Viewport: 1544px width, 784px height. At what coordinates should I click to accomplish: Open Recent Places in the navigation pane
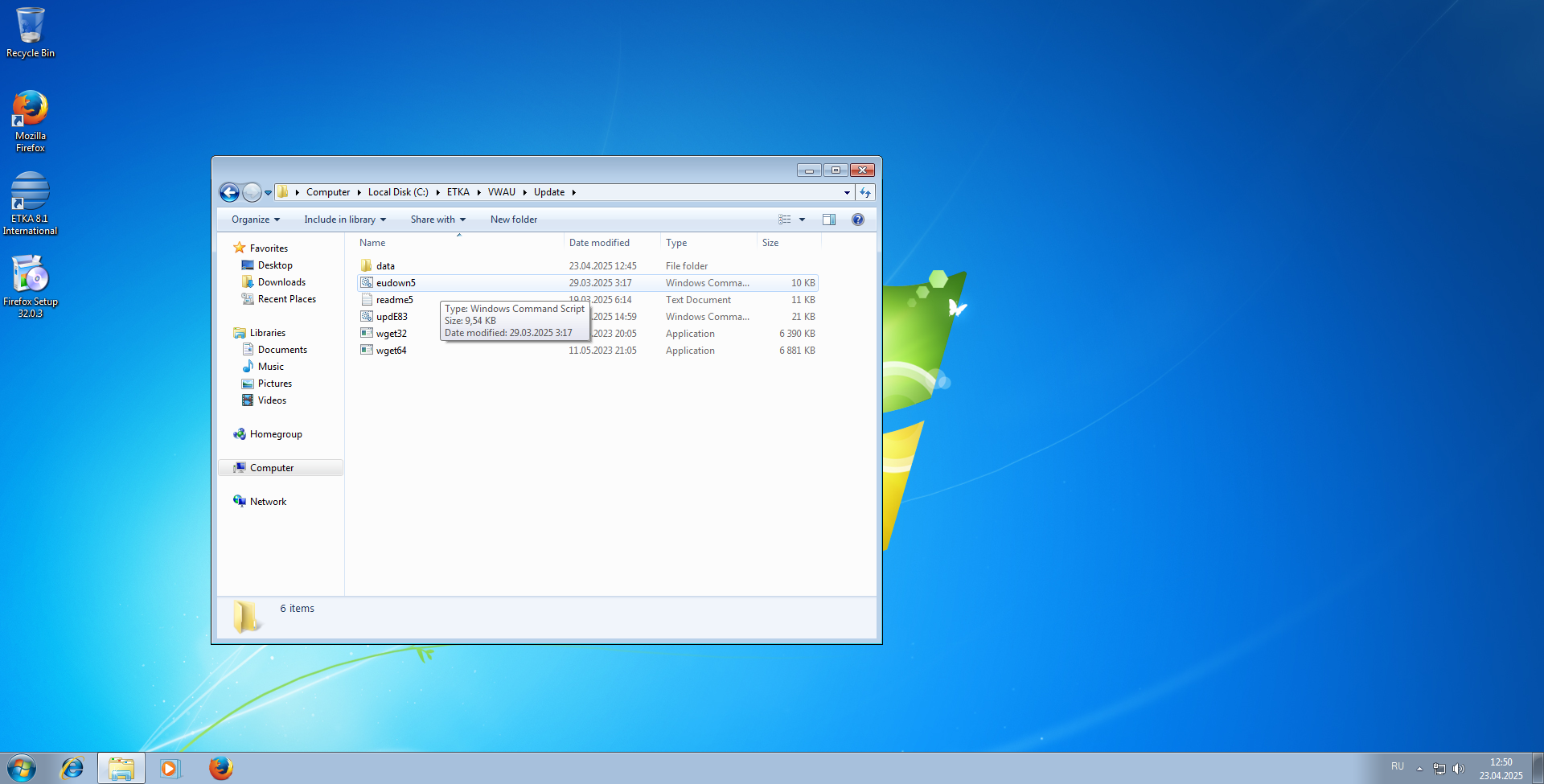point(287,299)
